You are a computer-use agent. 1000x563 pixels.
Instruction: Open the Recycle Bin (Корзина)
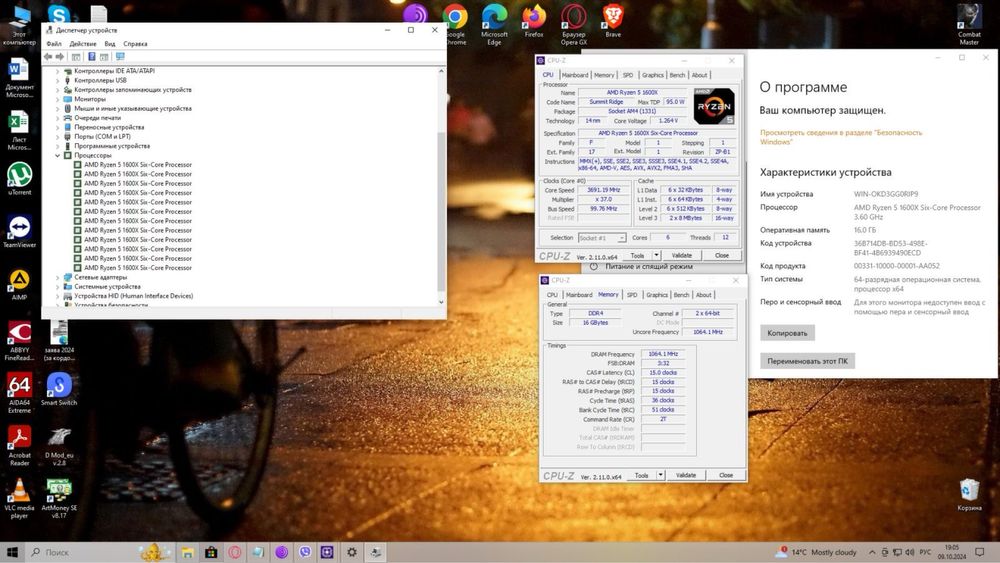coord(969,495)
